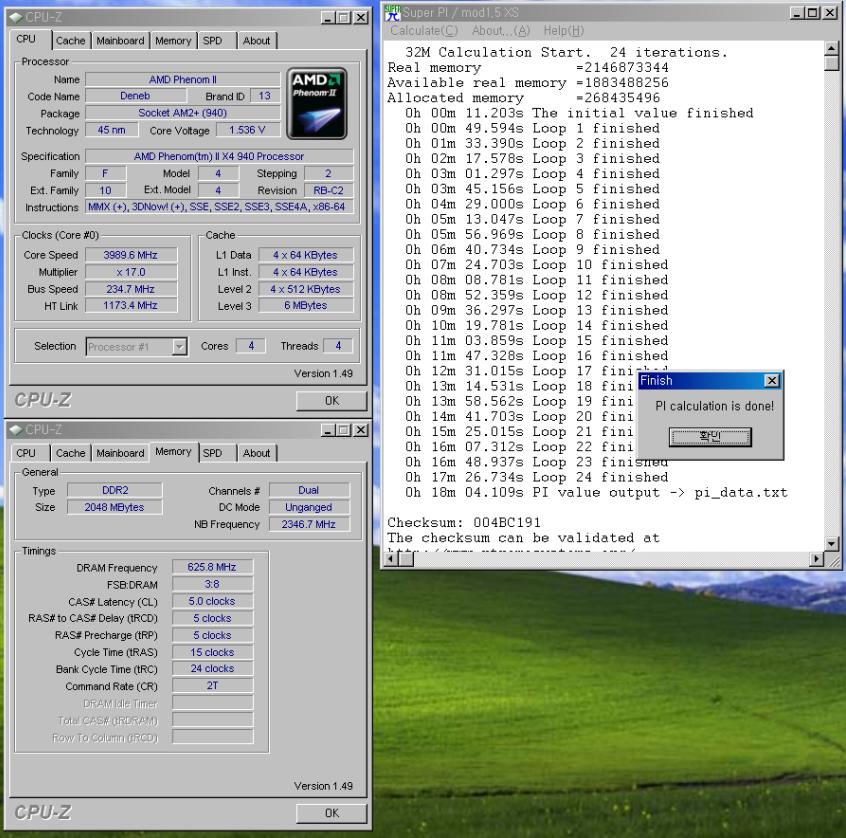
Task: Close the Super PI window
Action: tap(830, 12)
